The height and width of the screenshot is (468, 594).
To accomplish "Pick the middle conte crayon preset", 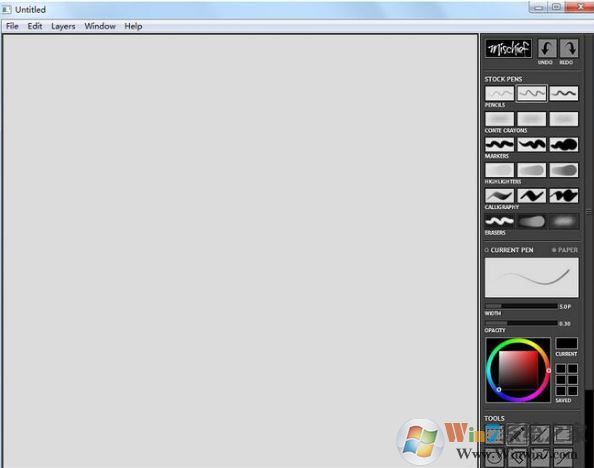I will pos(531,119).
